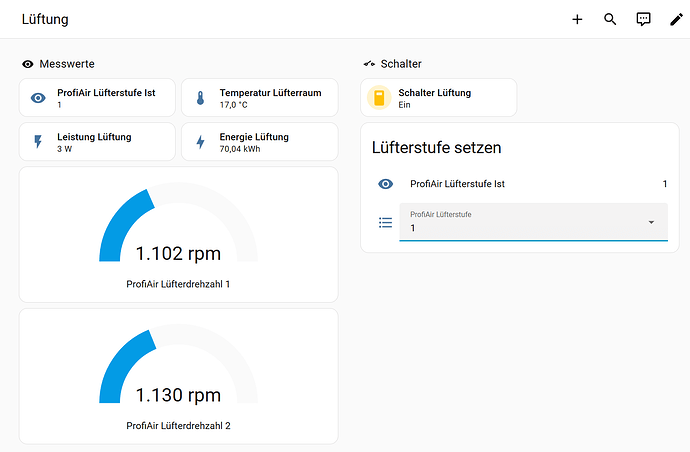Click flash icon in Leistung Lüftung tile

pos(38,142)
